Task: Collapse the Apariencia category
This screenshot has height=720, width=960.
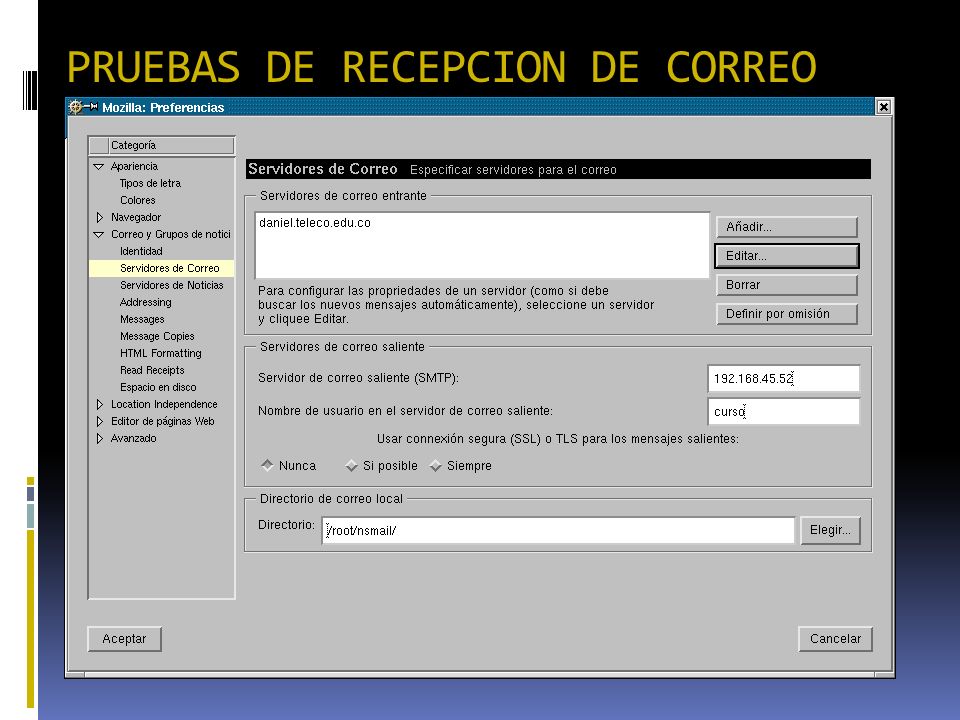Action: [x=99, y=167]
